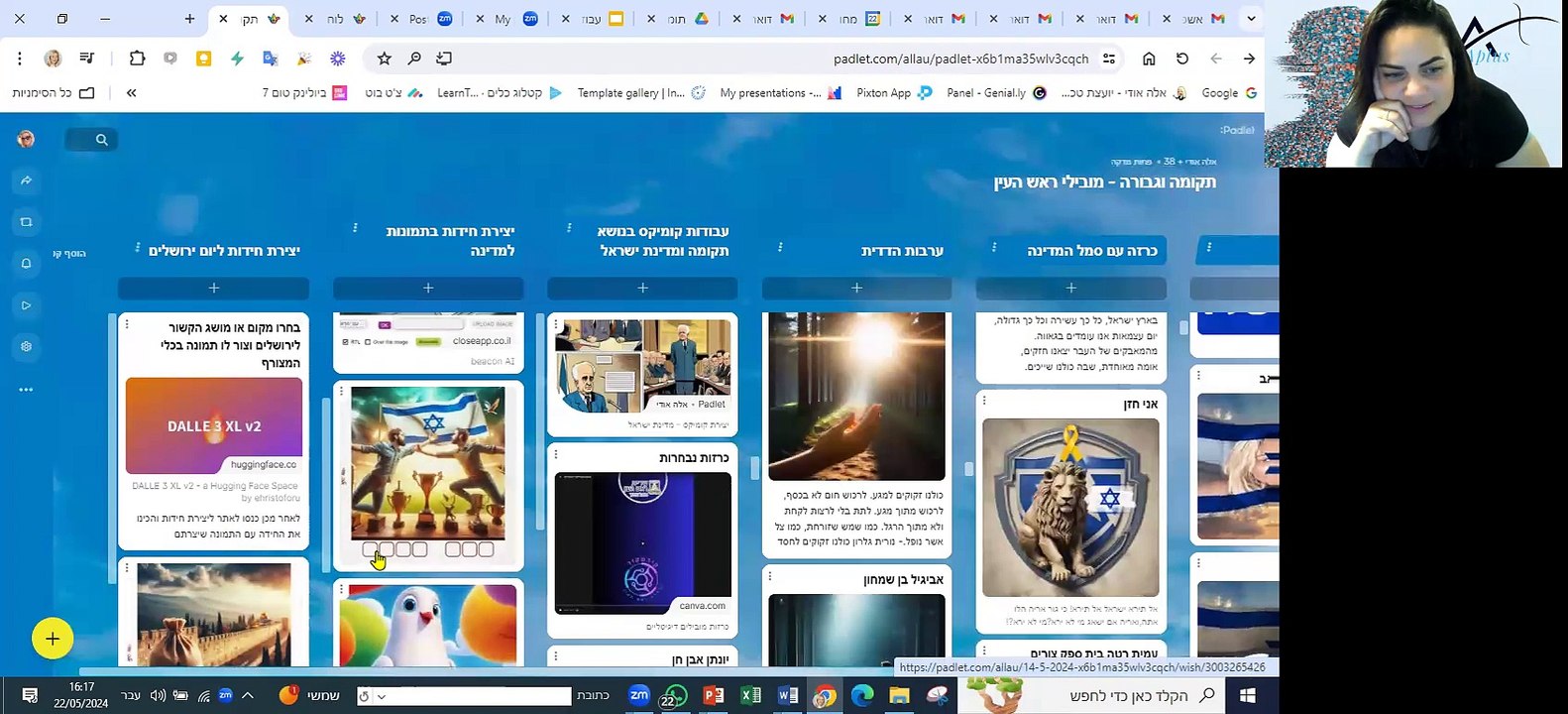Go forward with the browser arrow

[x=1249, y=59]
